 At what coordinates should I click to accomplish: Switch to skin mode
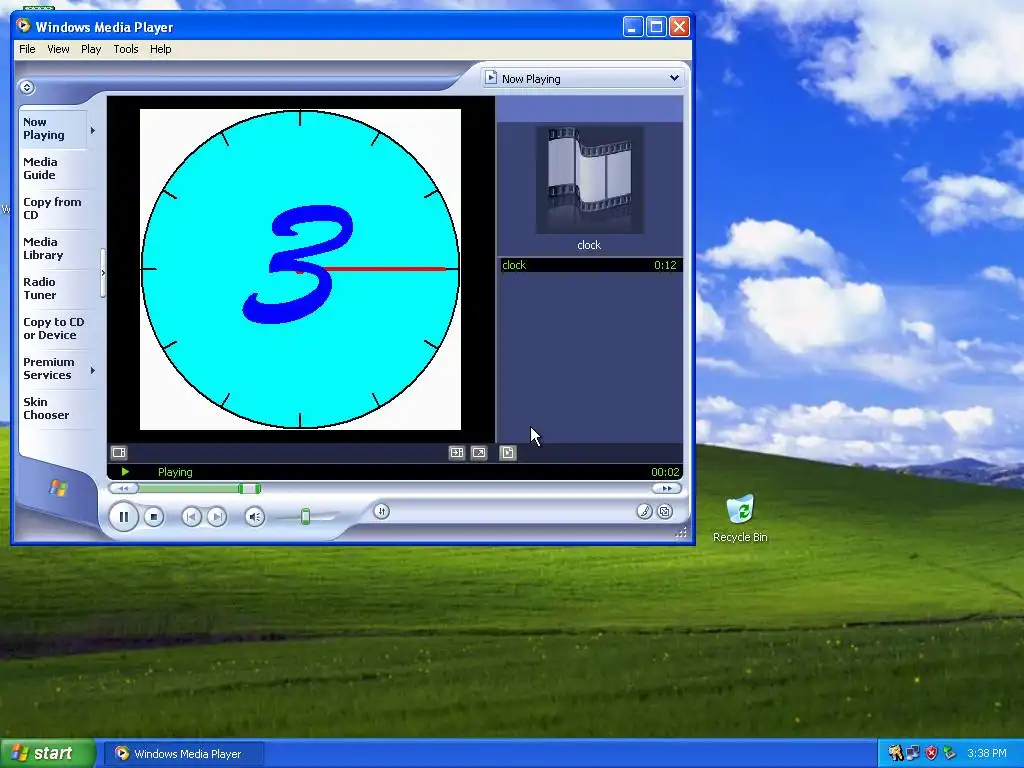pyautogui.click(x=665, y=511)
